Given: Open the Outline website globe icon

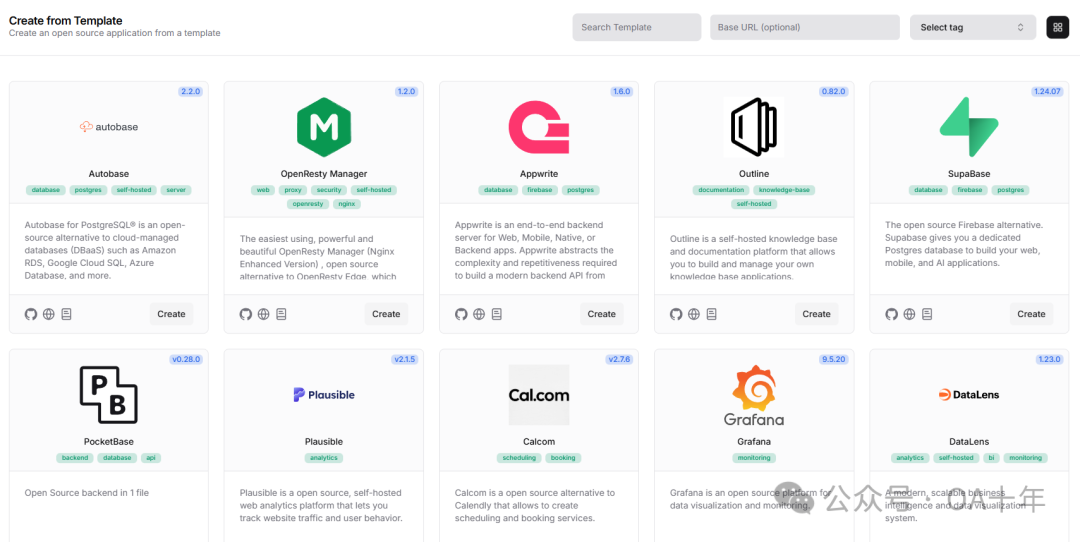Looking at the screenshot, I should coord(694,314).
